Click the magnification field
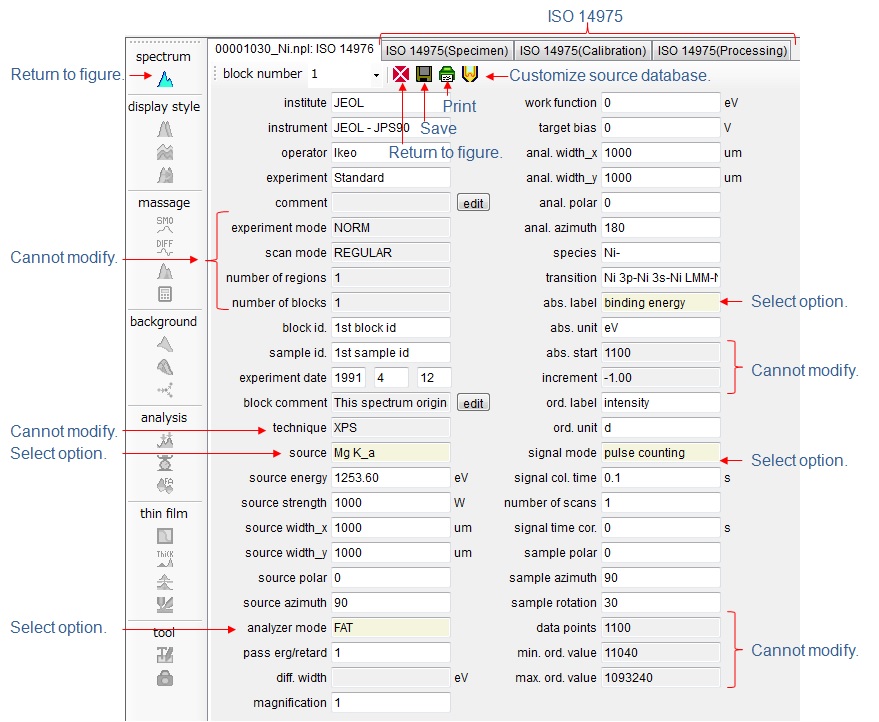 (390, 703)
